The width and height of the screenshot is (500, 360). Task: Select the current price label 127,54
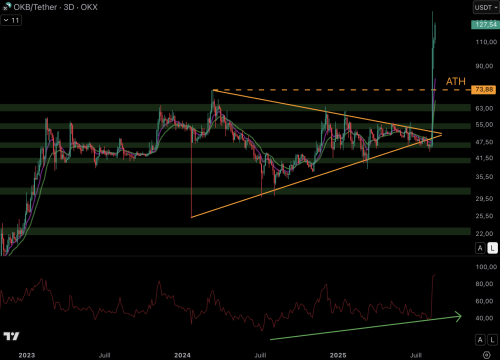point(485,25)
